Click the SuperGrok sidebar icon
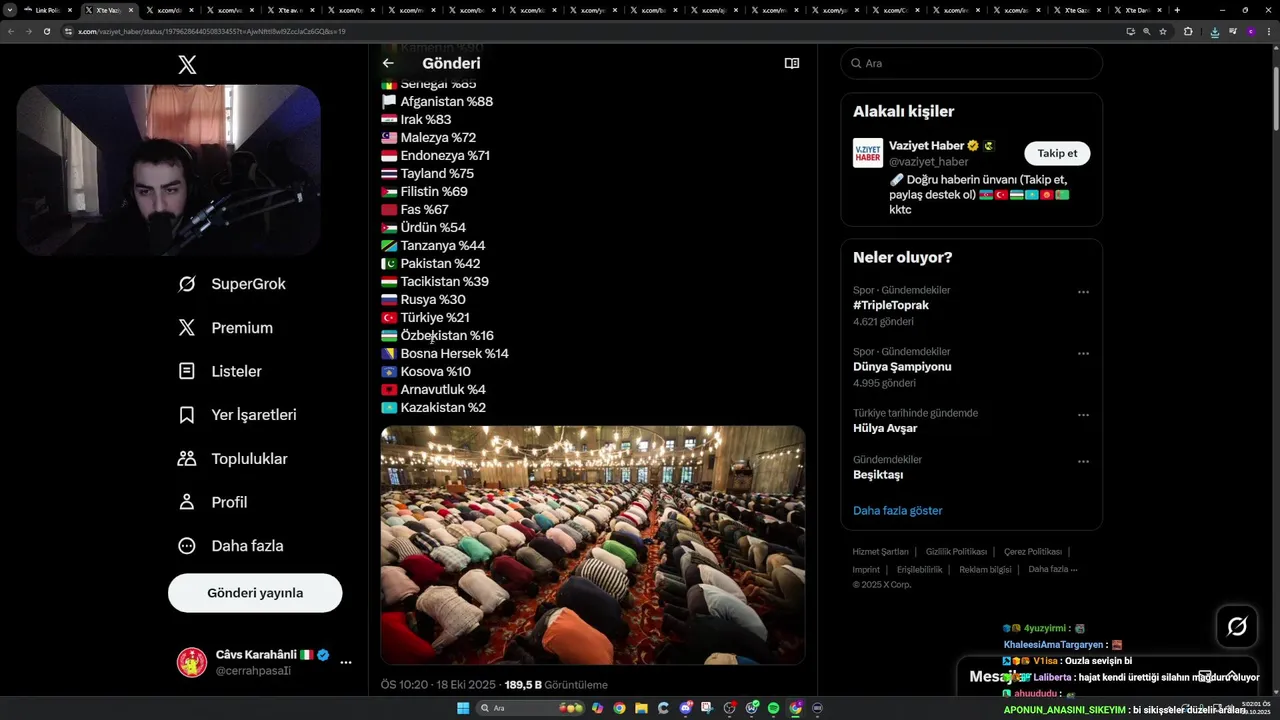 [x=187, y=284]
